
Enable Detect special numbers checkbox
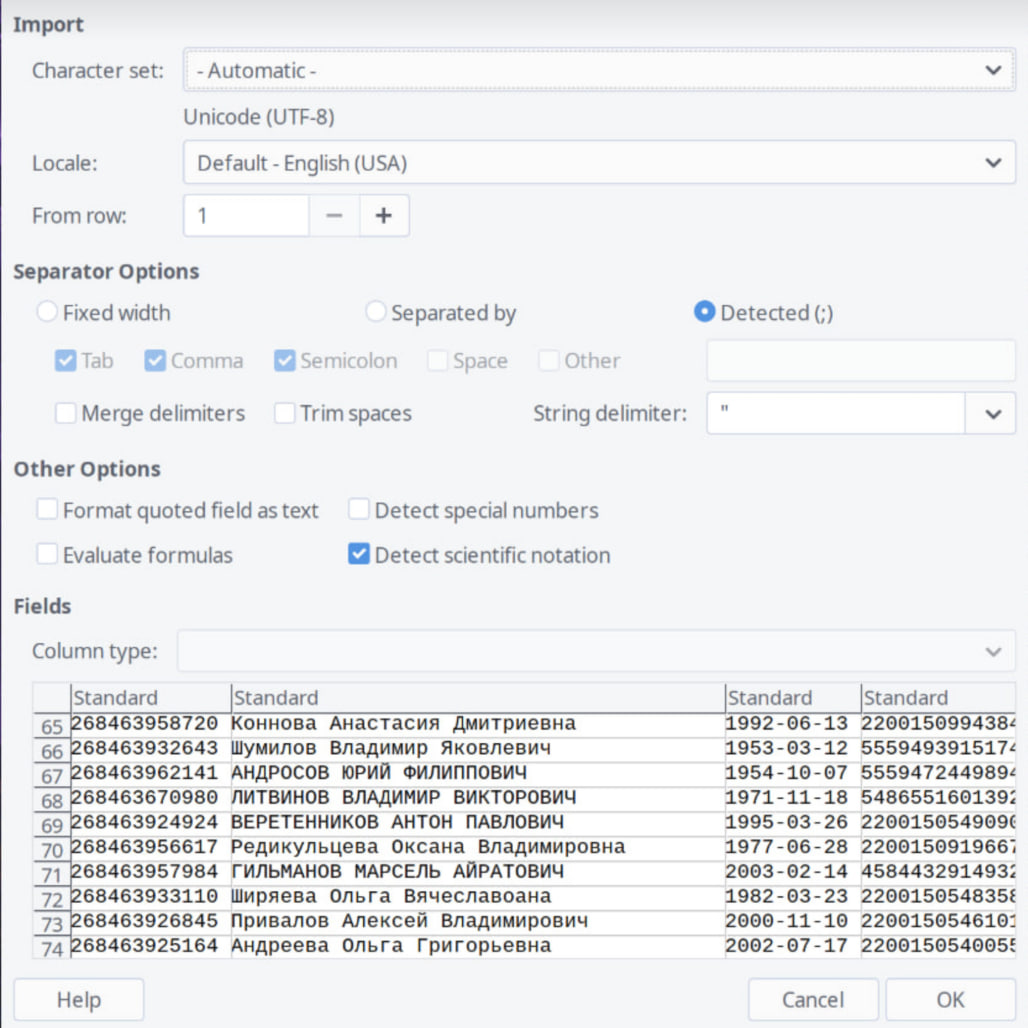[x=359, y=509]
